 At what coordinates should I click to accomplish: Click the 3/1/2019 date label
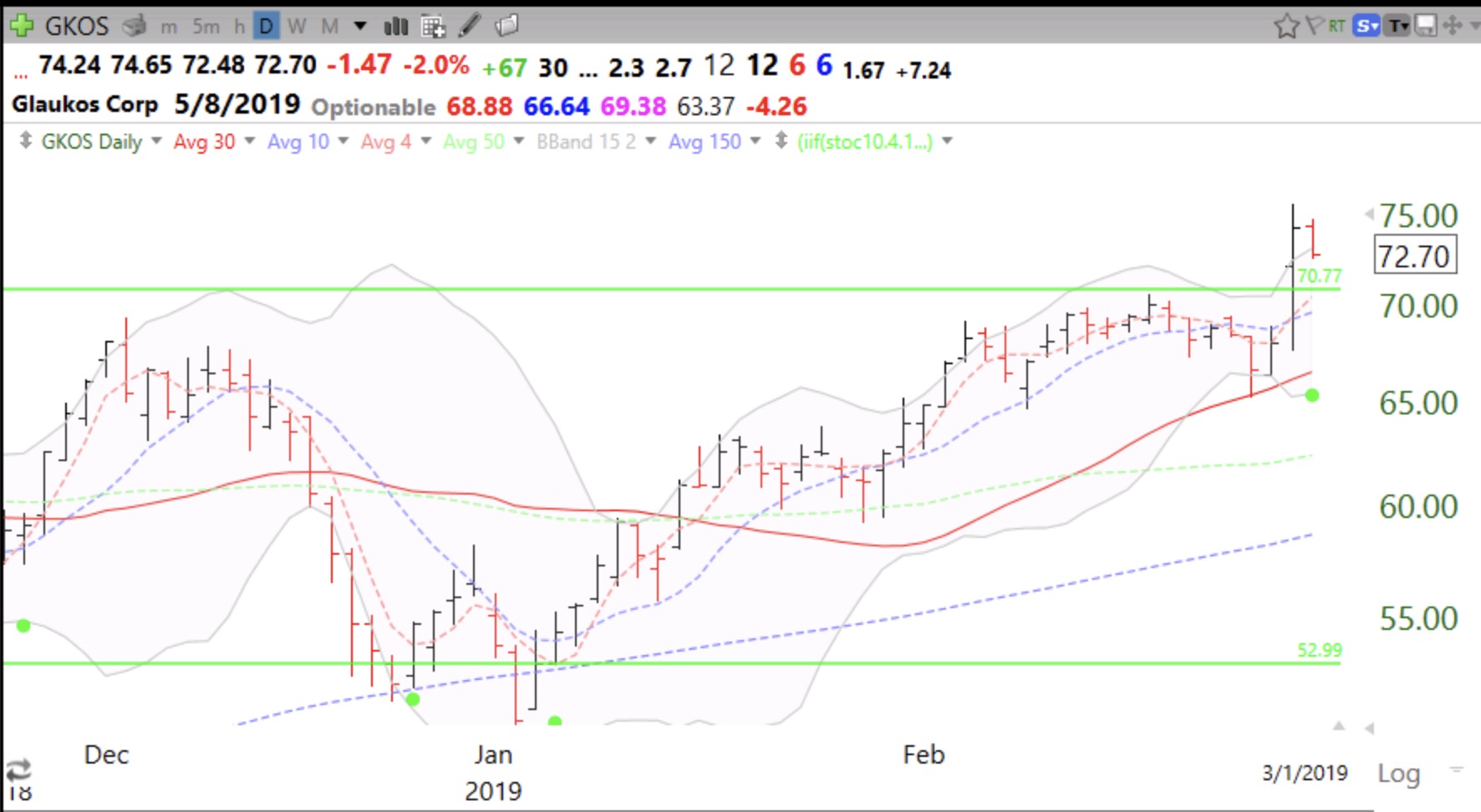click(1304, 773)
